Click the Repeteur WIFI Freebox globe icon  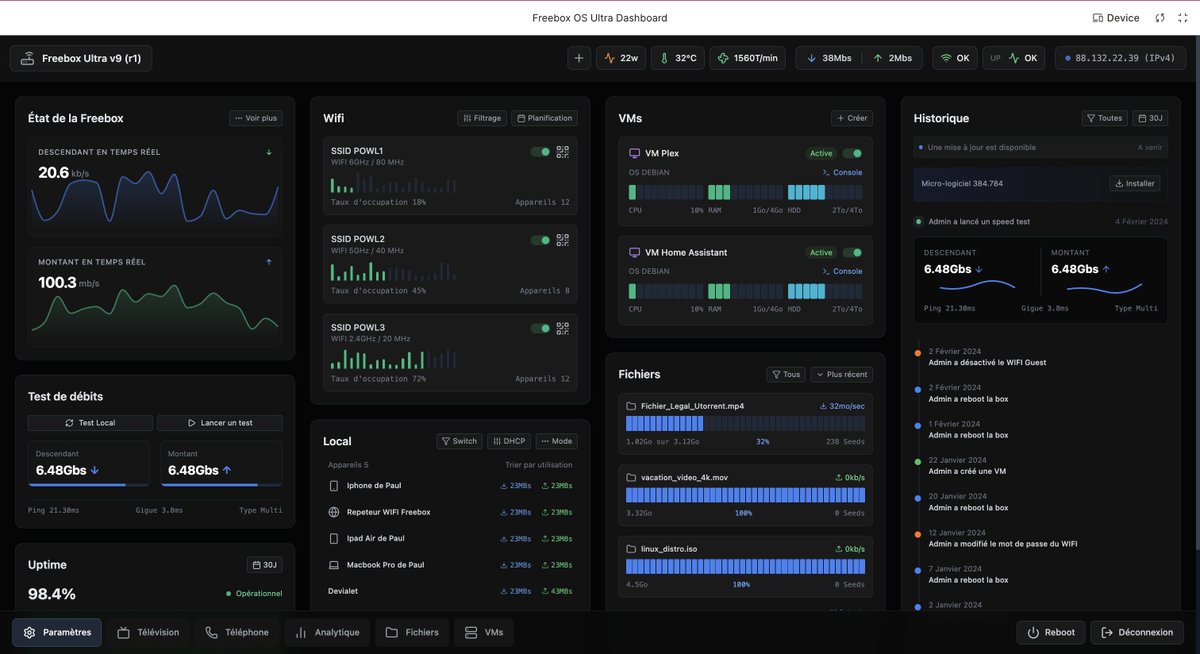[334, 512]
